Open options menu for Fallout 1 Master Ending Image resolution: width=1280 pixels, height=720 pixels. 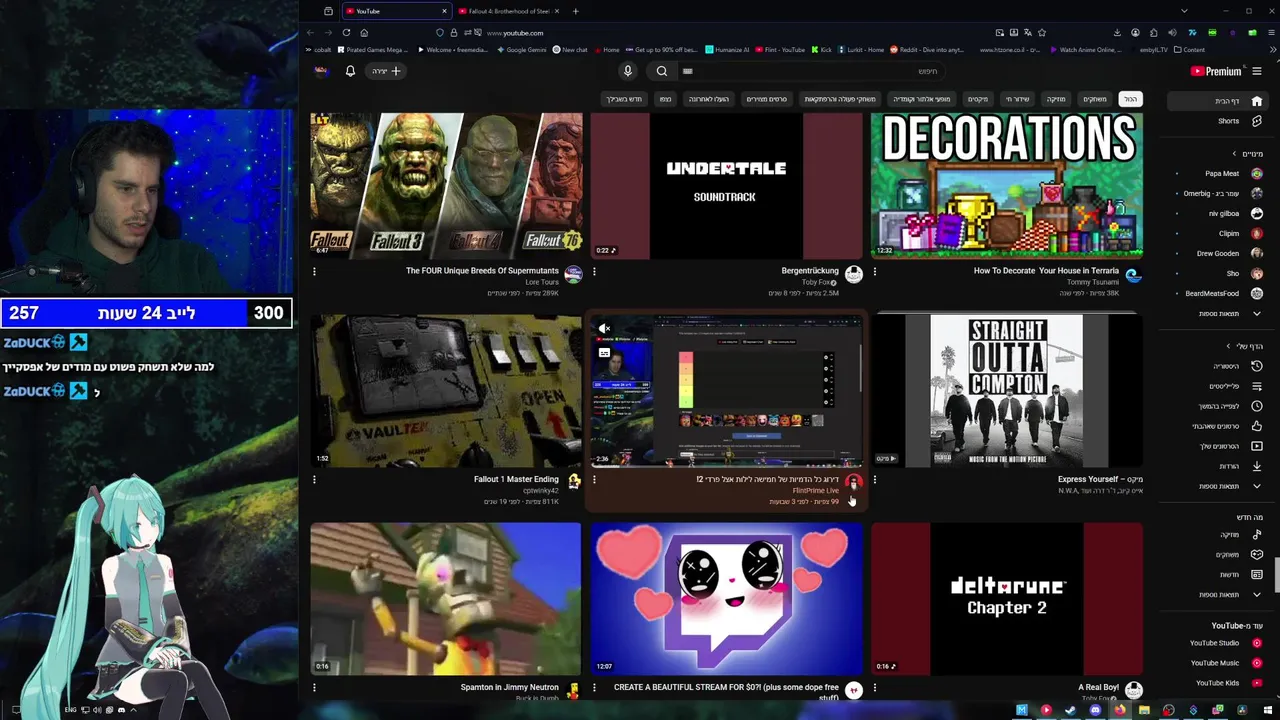click(x=314, y=479)
